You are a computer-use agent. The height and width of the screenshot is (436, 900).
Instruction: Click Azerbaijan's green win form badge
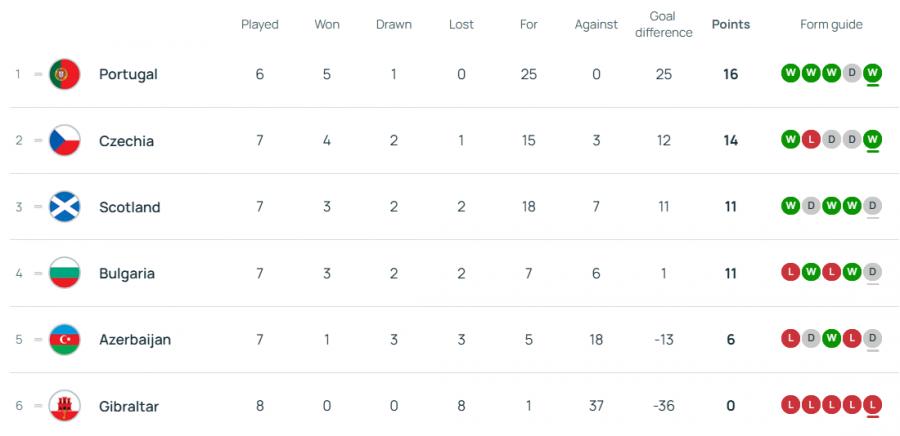(x=831, y=339)
